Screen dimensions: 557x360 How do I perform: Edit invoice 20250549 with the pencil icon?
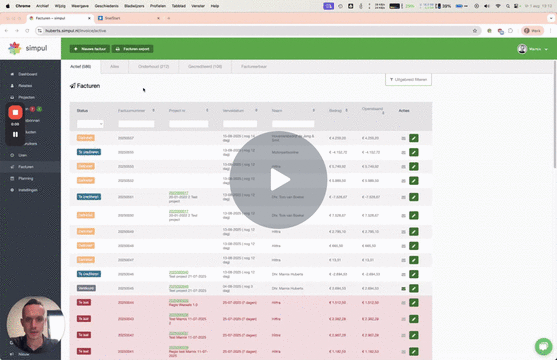point(413,232)
